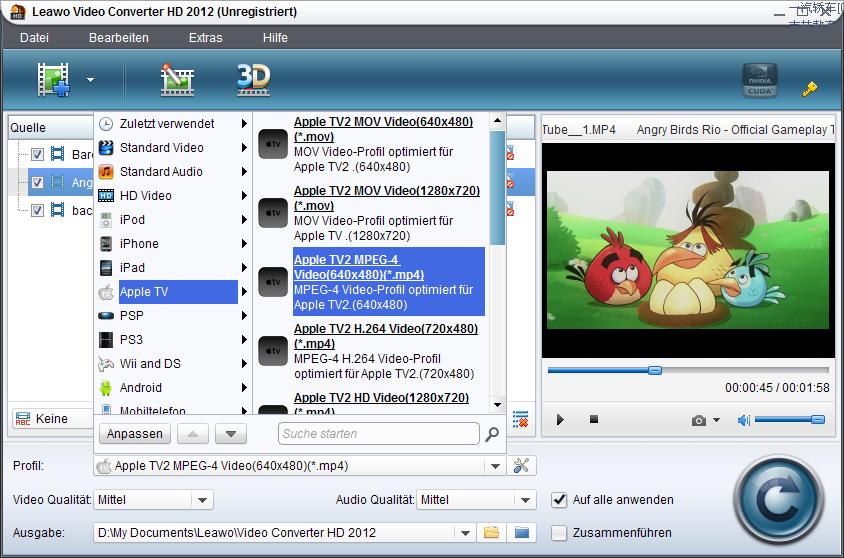
Task: Toggle NVIDIA CUDA acceleration icon
Action: [x=759, y=80]
